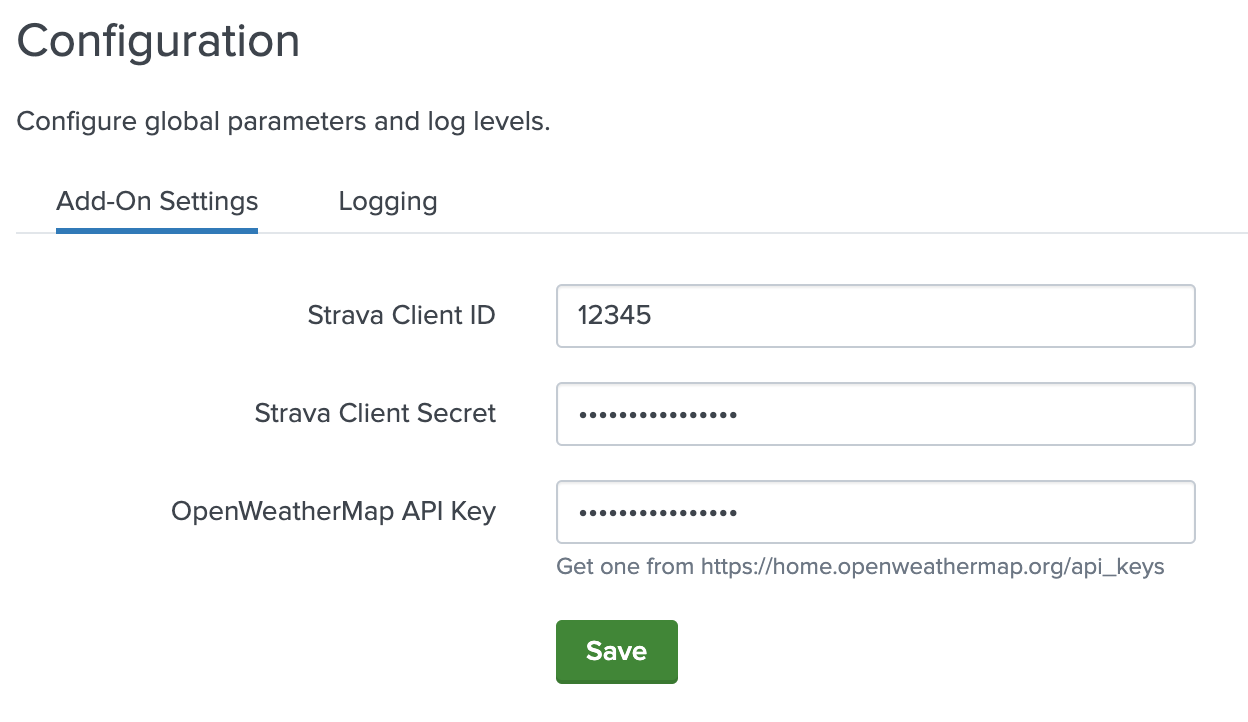Image resolution: width=1248 pixels, height=722 pixels.
Task: Click inside the Strava Client ID field
Action: pyautogui.click(x=875, y=315)
